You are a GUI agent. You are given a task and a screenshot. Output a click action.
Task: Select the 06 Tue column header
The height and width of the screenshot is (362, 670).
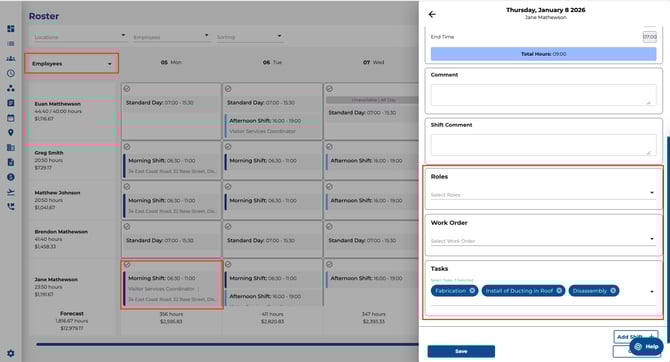272,62
